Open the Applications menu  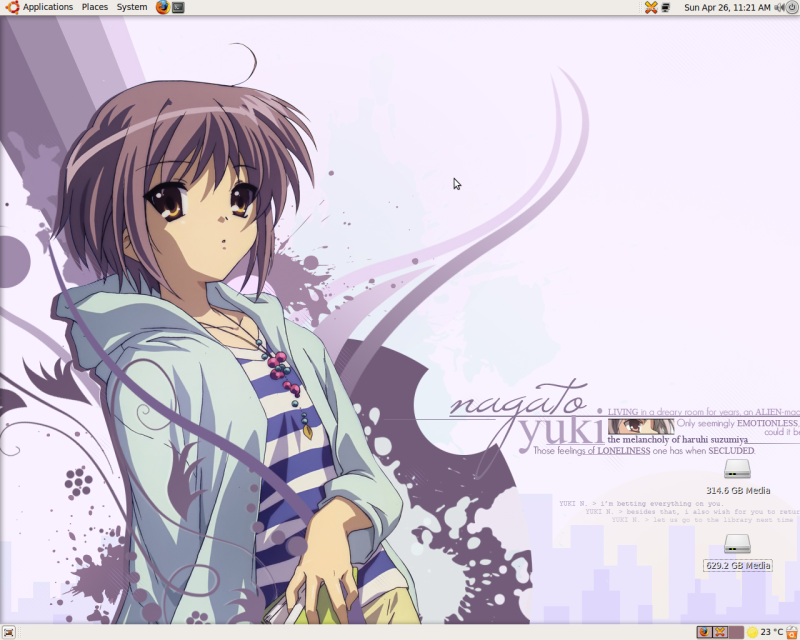[48, 7]
